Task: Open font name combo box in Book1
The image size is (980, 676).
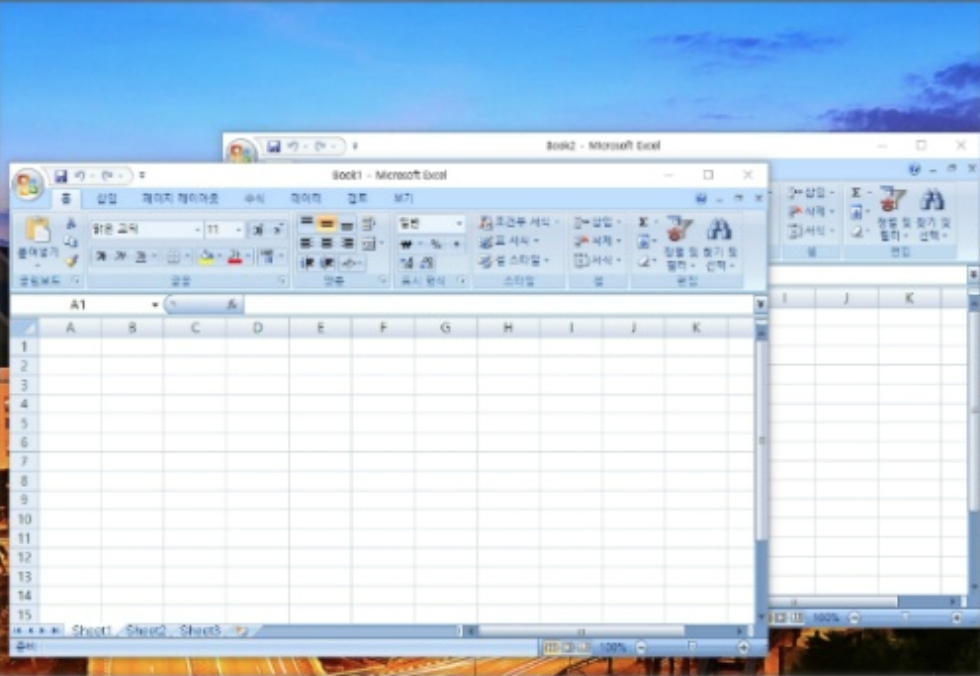Action: tap(146, 230)
